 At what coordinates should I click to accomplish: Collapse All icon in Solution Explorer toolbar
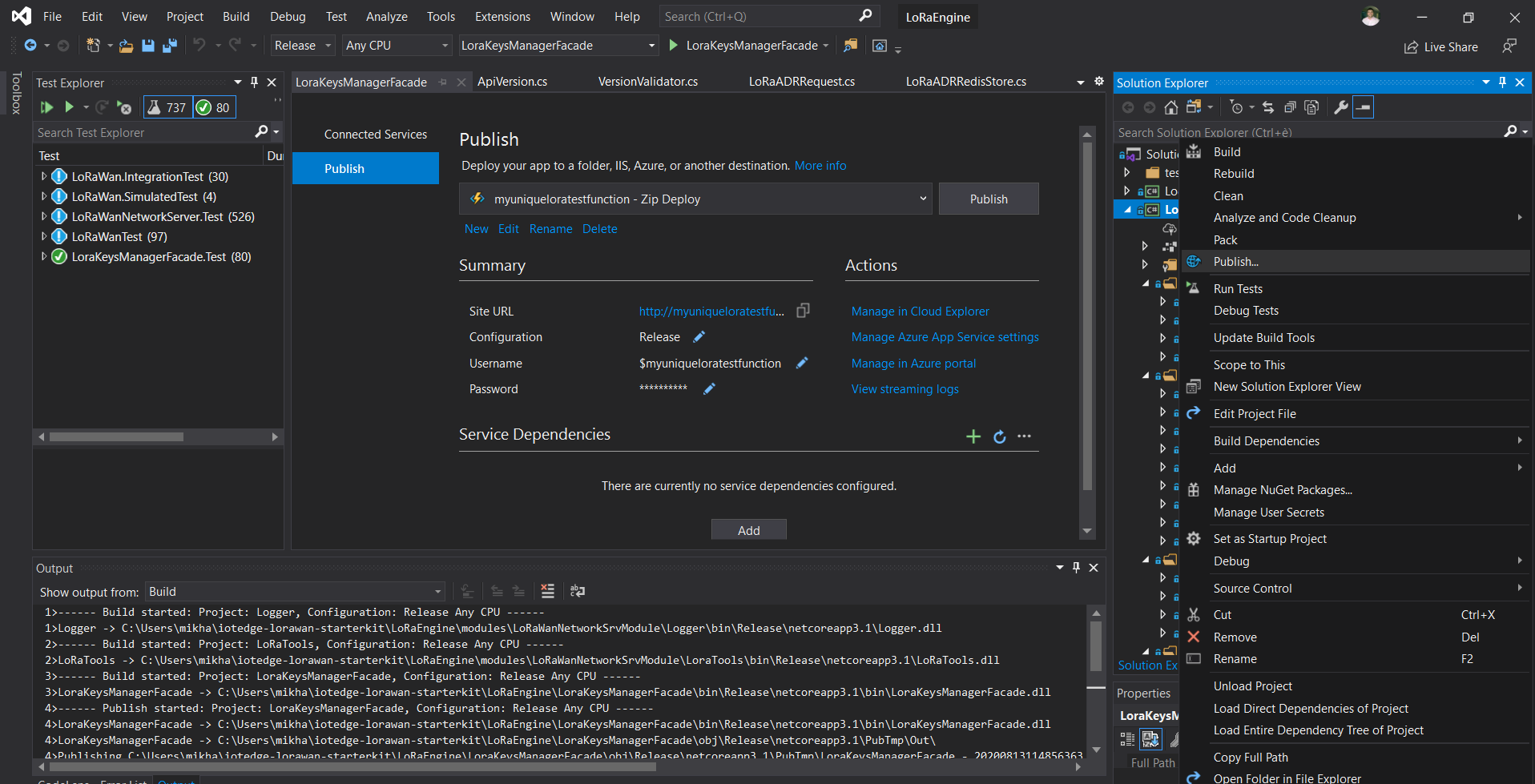(1289, 107)
